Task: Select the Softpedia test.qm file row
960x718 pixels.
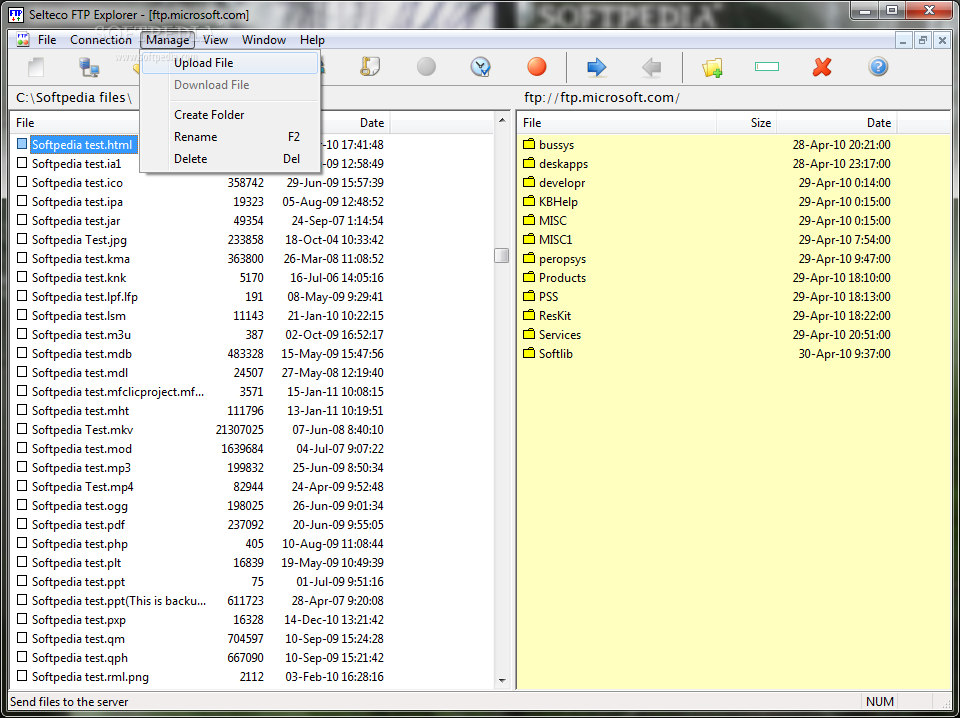Action: tap(200, 638)
